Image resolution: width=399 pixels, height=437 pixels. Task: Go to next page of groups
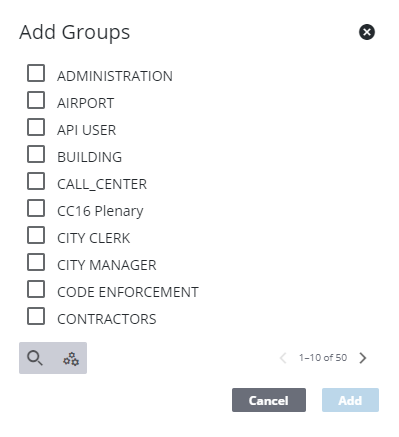click(363, 358)
